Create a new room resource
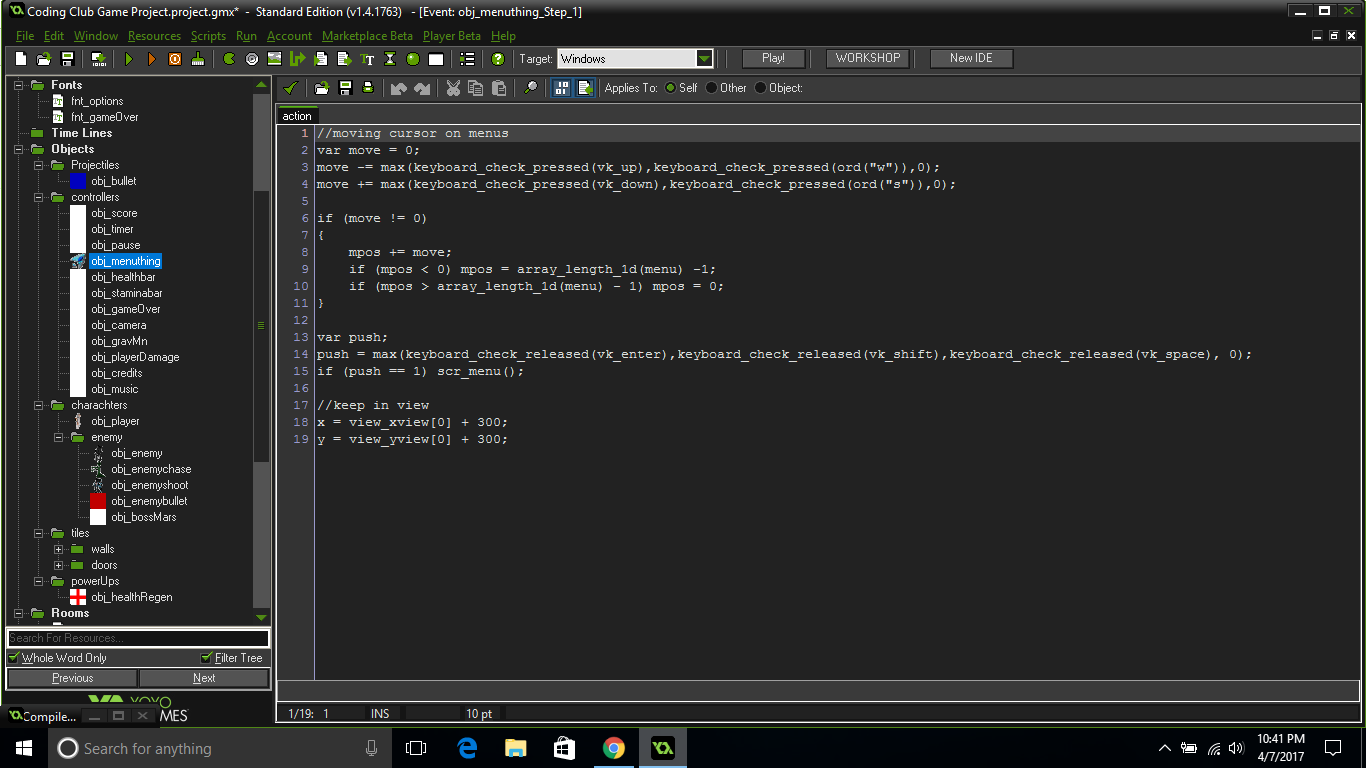This screenshot has height=768, width=1366. [x=436, y=58]
